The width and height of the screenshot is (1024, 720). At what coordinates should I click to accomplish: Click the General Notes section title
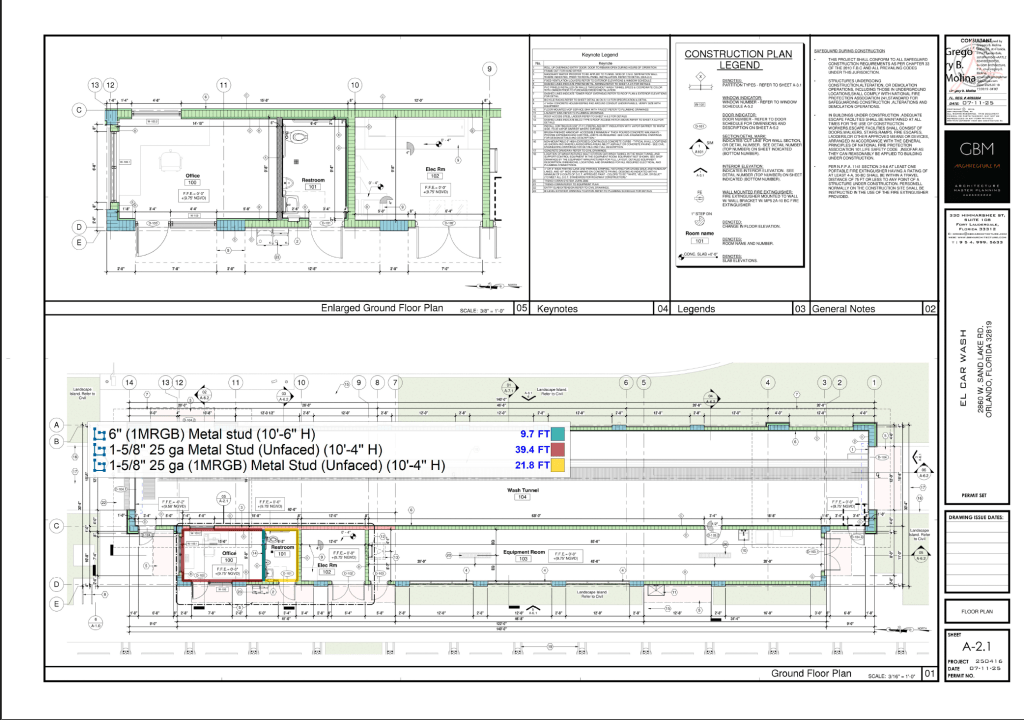click(844, 310)
